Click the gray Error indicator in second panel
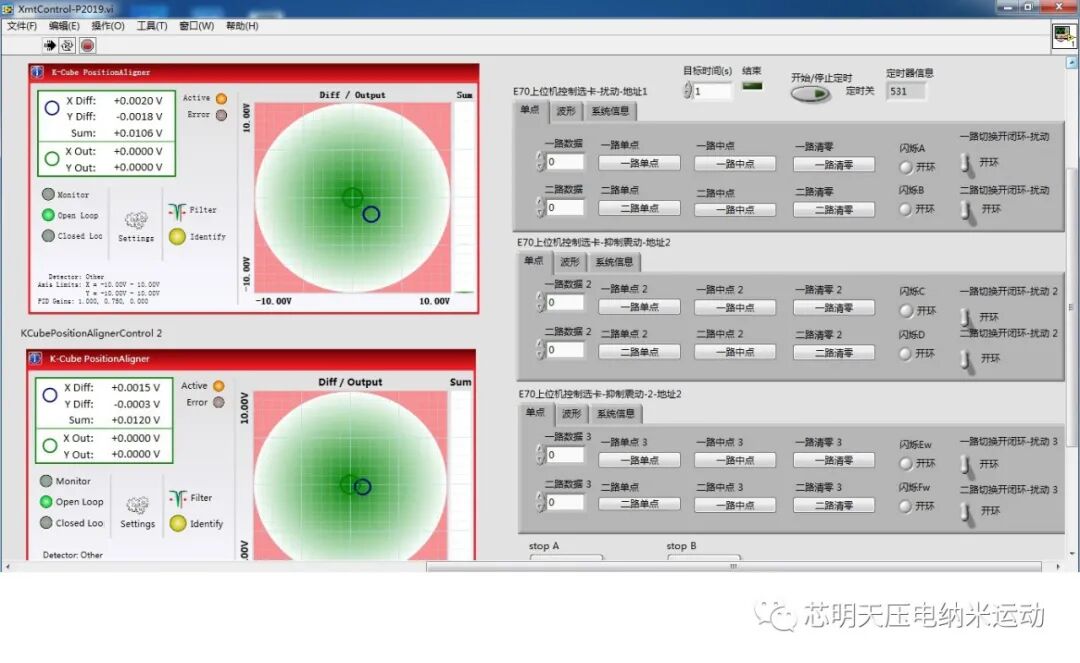 [218, 402]
